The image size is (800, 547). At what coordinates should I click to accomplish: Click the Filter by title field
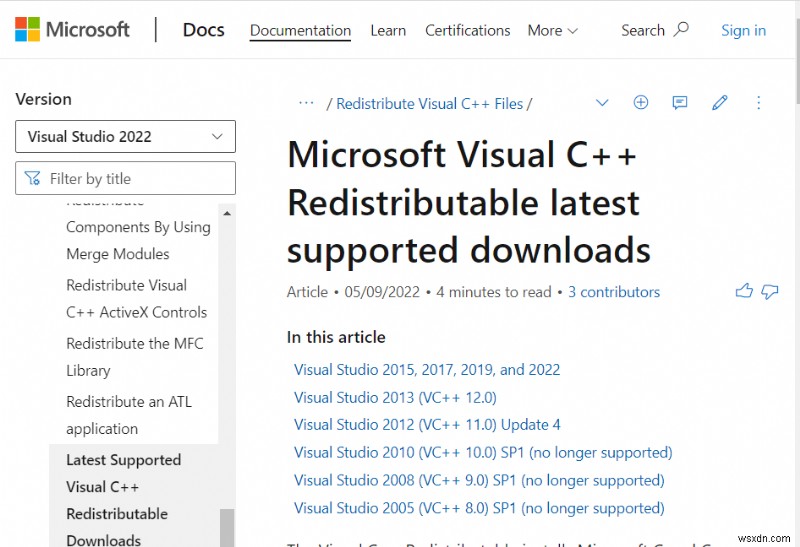(x=126, y=178)
